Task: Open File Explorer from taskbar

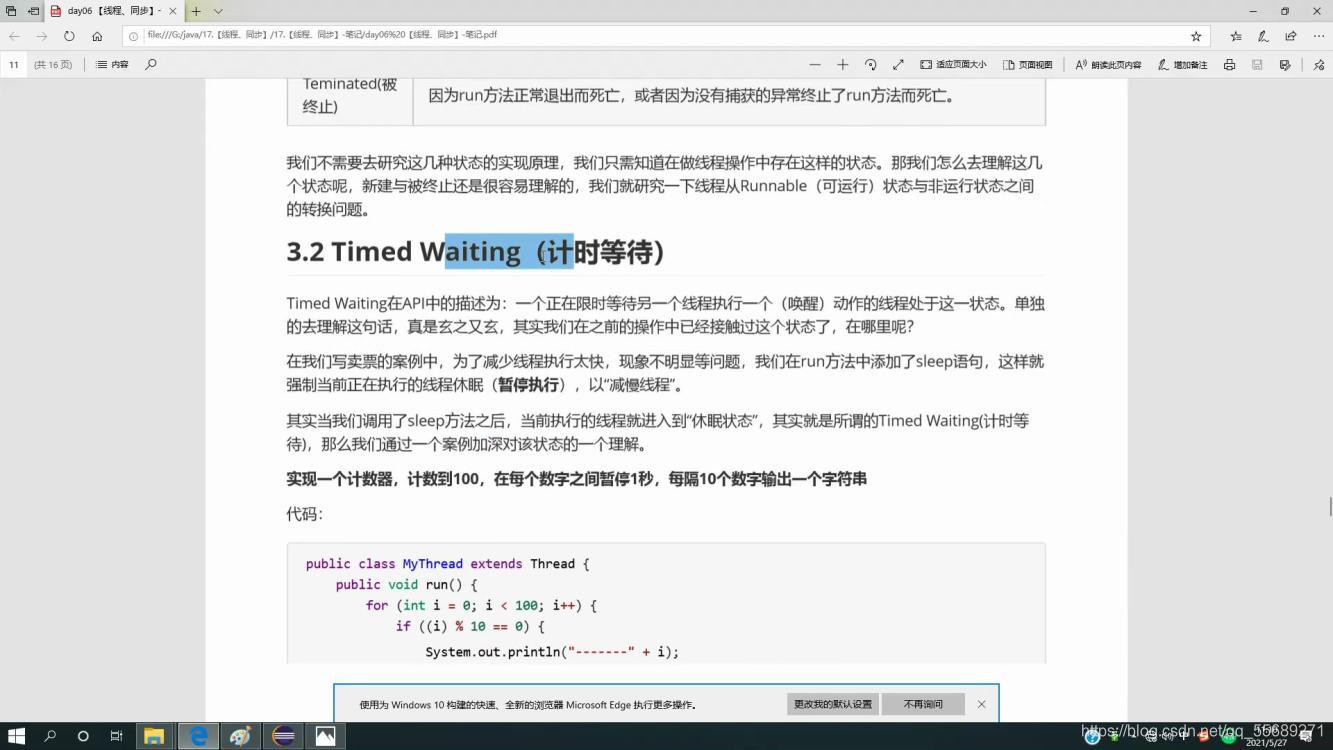Action: coord(154,736)
